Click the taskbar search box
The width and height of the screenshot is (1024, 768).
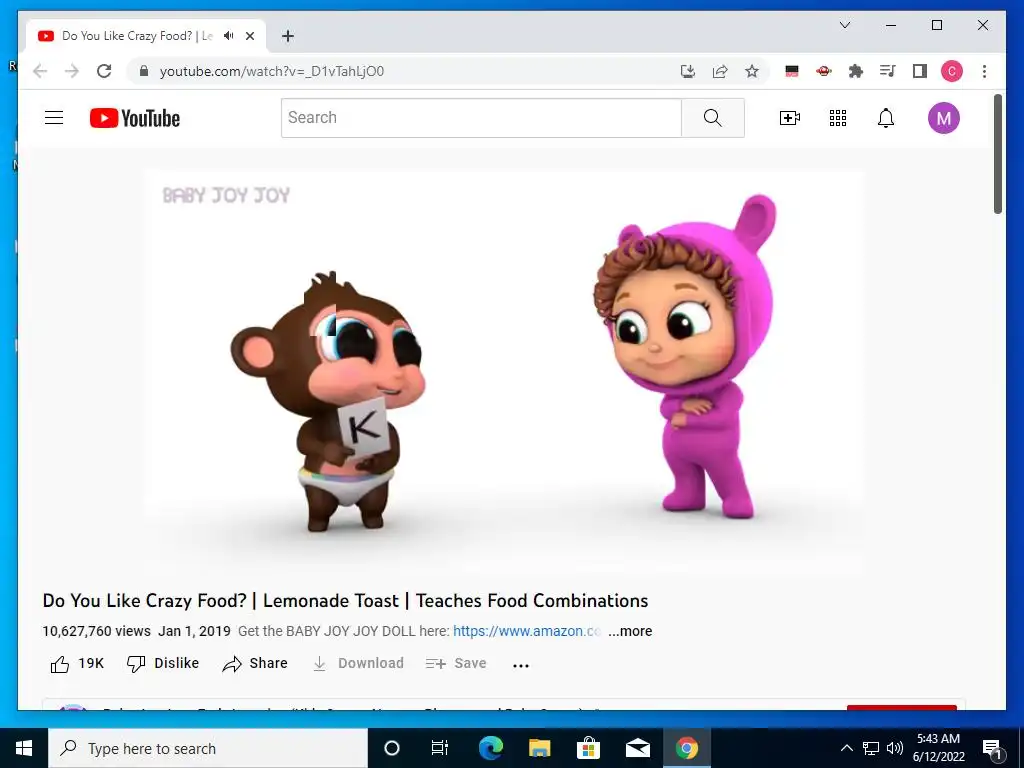tap(208, 748)
